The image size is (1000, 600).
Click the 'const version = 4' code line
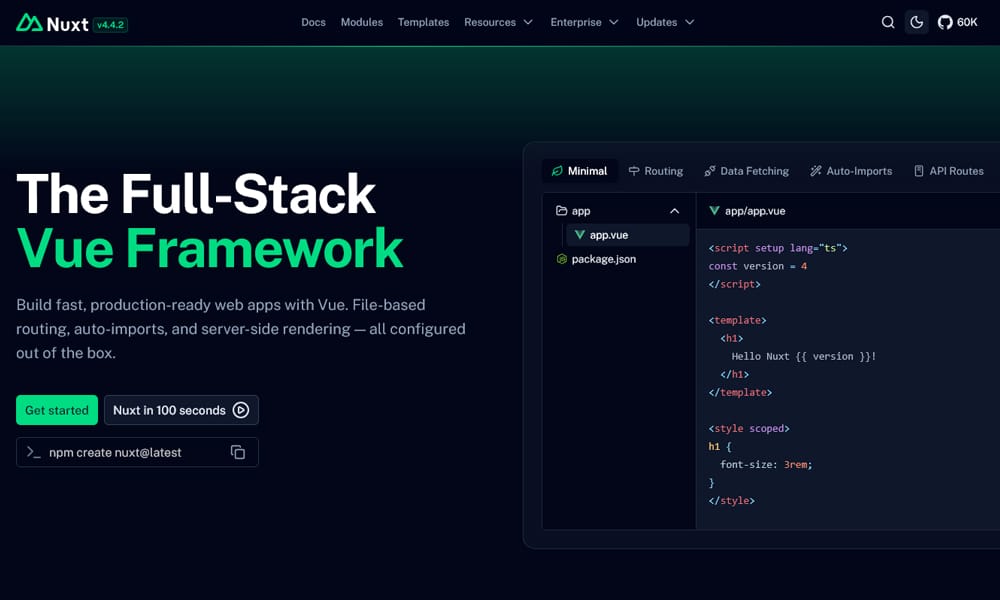pos(758,266)
